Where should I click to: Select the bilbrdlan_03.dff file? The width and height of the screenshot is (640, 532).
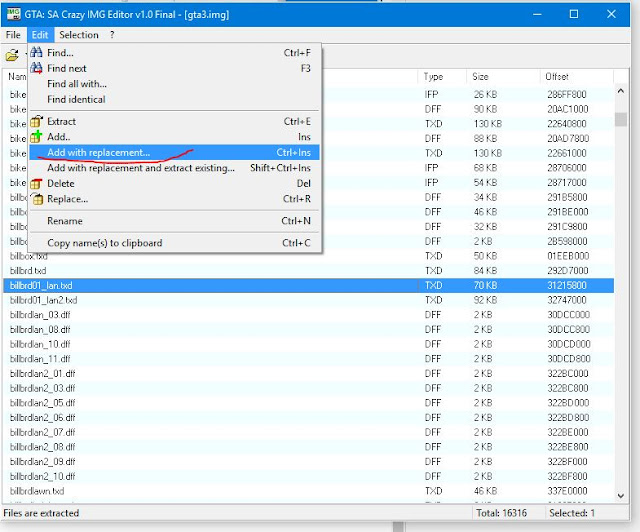click(40, 315)
